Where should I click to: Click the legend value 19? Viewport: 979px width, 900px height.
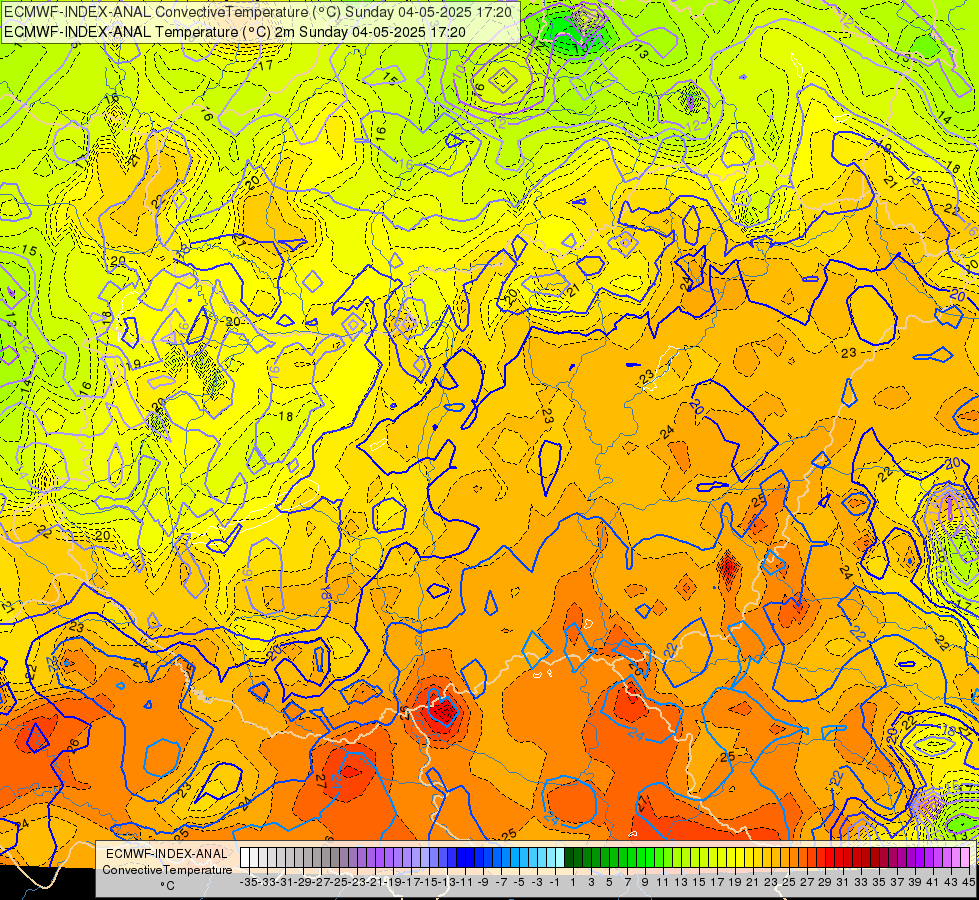coord(734,882)
